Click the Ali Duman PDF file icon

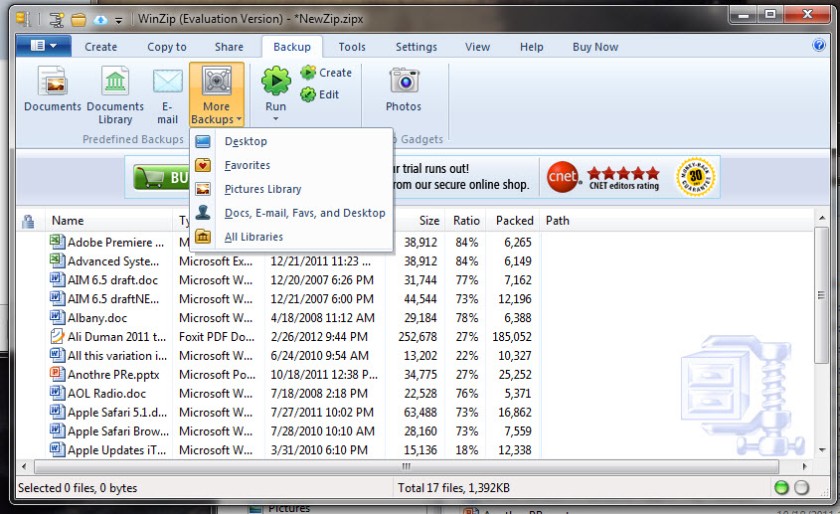pyautogui.click(x=57, y=337)
